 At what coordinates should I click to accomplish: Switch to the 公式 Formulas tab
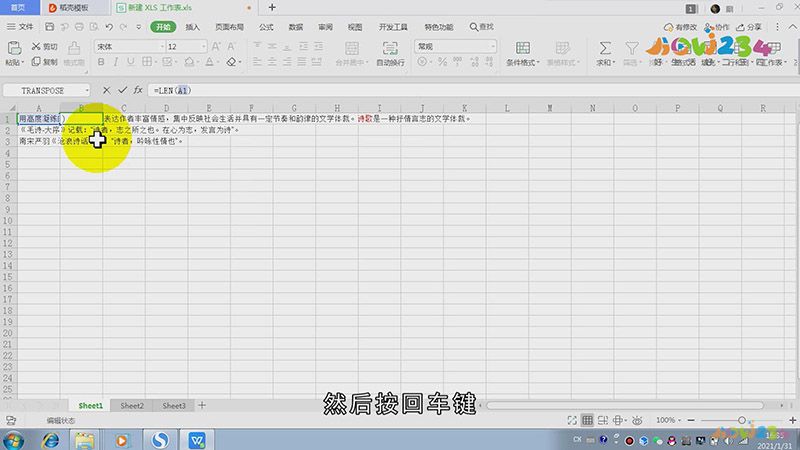(x=266, y=27)
